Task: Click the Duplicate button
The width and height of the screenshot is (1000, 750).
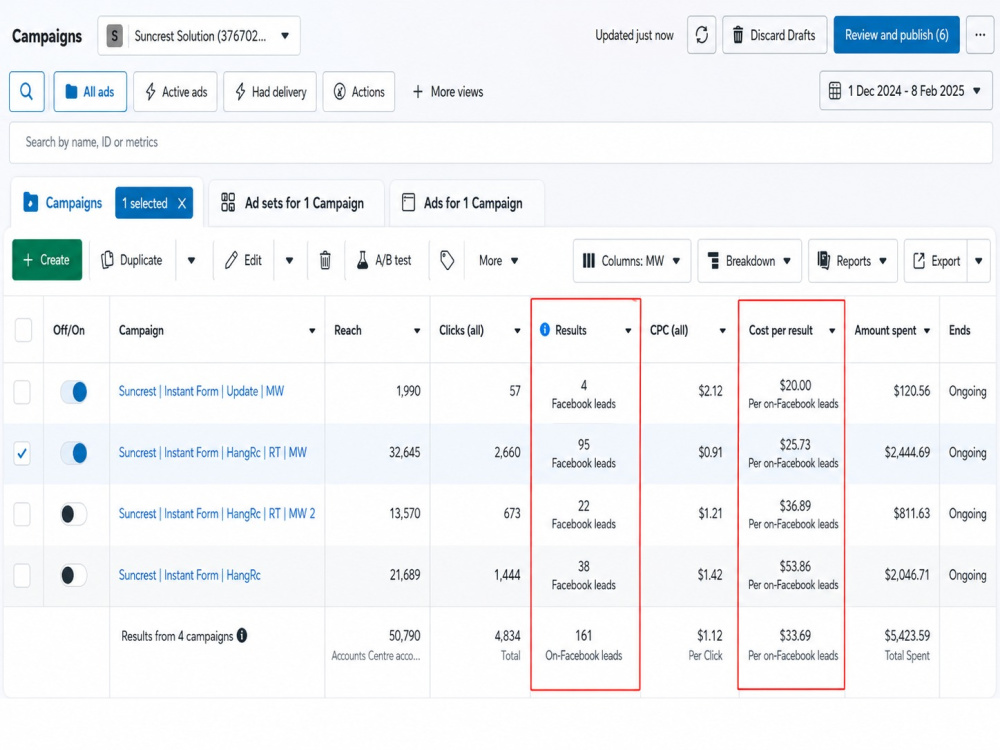Action: (x=132, y=260)
